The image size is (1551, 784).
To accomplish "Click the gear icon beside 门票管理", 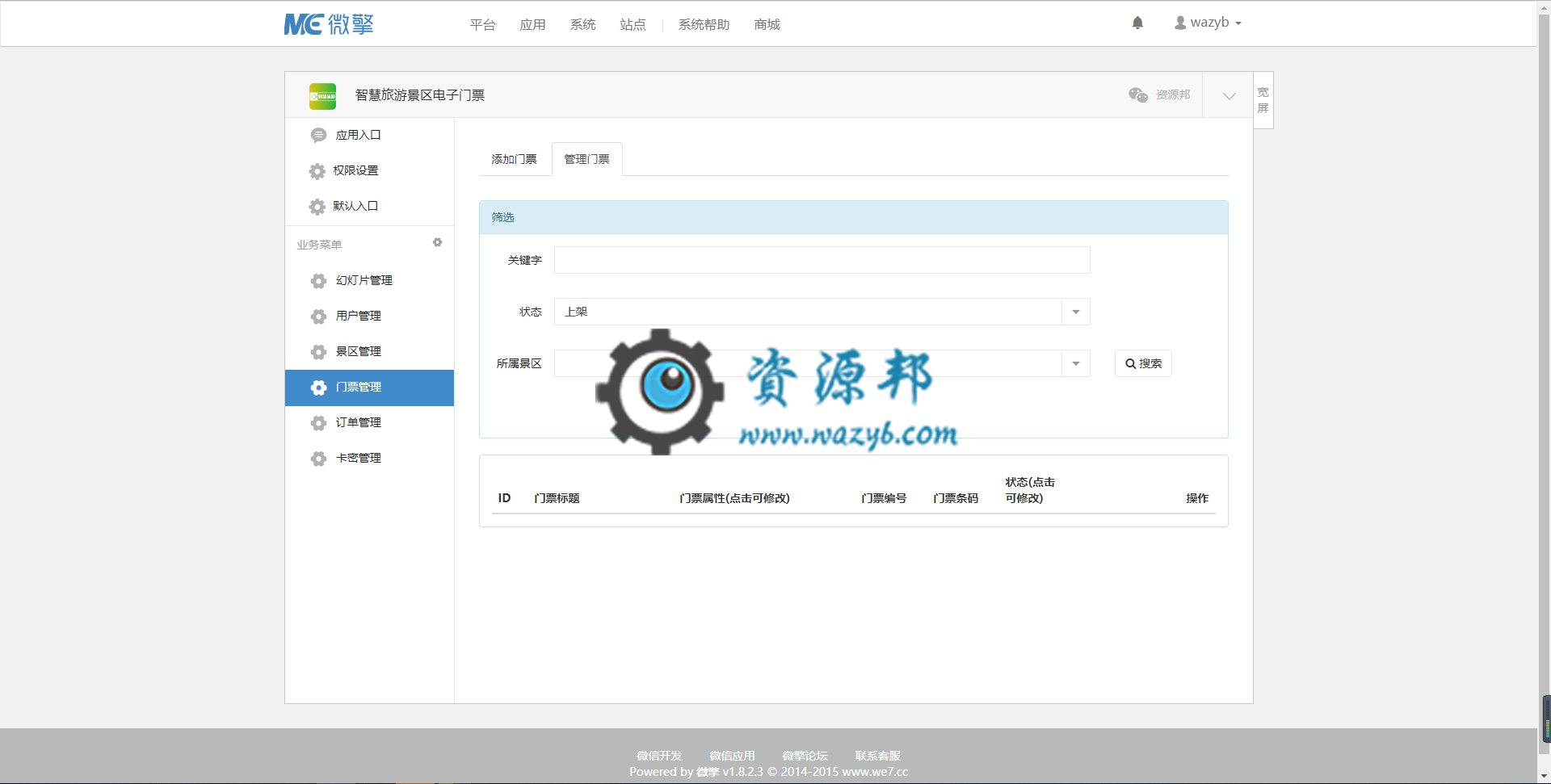I will click(318, 387).
